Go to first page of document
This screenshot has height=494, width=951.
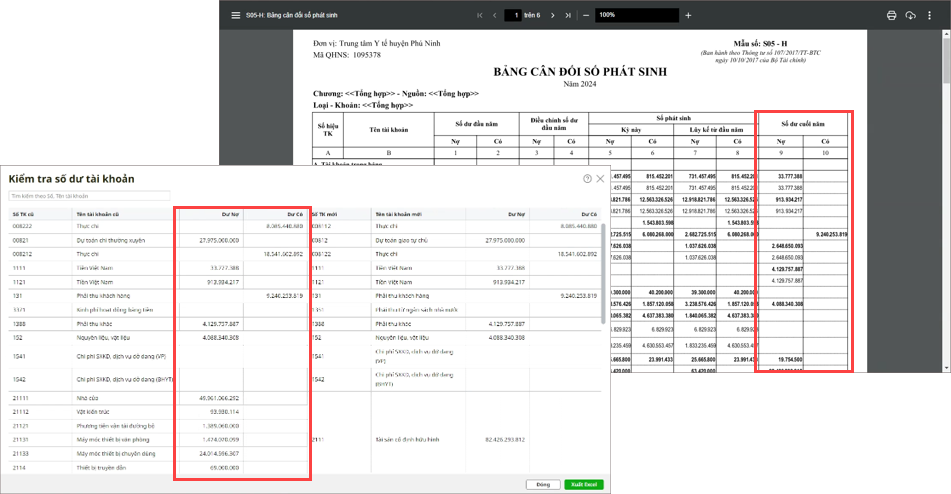coord(479,15)
